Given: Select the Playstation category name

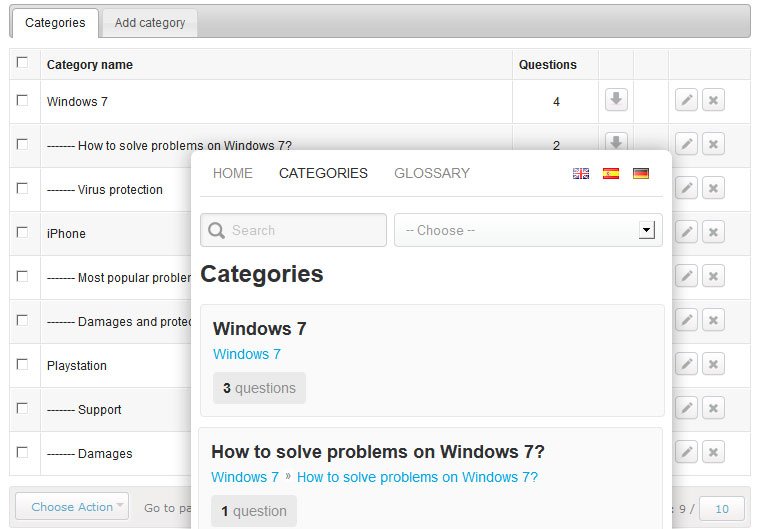Looking at the screenshot, I should point(76,365).
